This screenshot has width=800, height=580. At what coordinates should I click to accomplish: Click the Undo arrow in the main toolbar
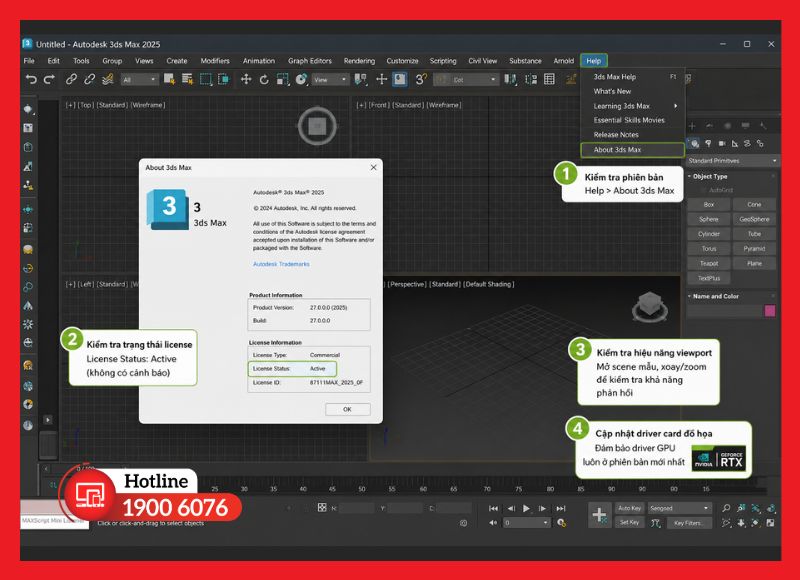pos(31,79)
